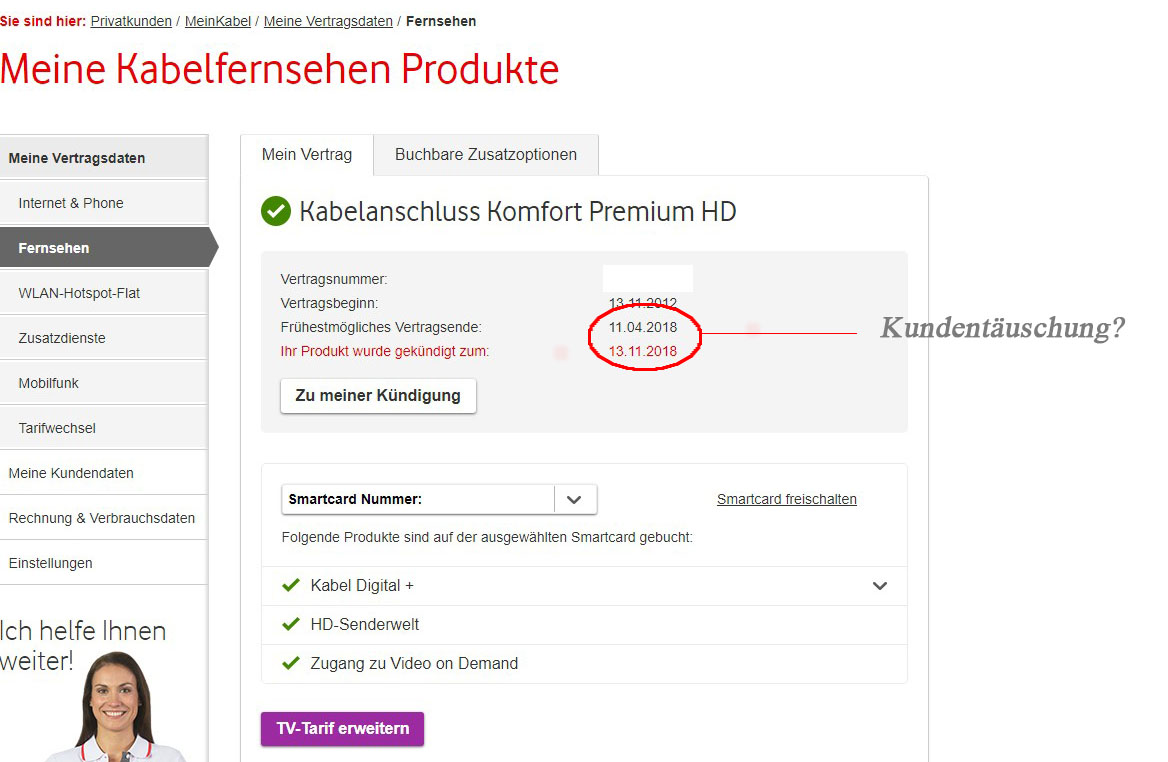
Task: Open the Tarifwechsel sidebar entry
Action: pyautogui.click(x=57, y=428)
